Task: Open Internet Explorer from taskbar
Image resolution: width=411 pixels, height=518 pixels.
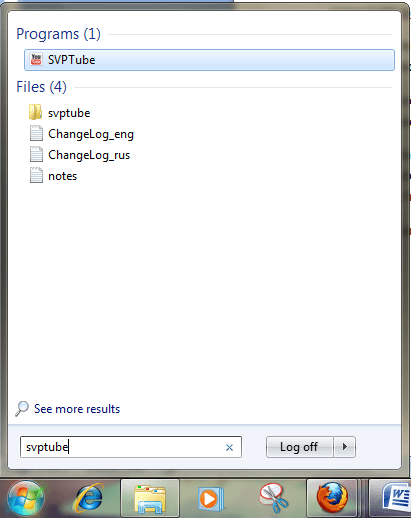Action: coord(89,499)
